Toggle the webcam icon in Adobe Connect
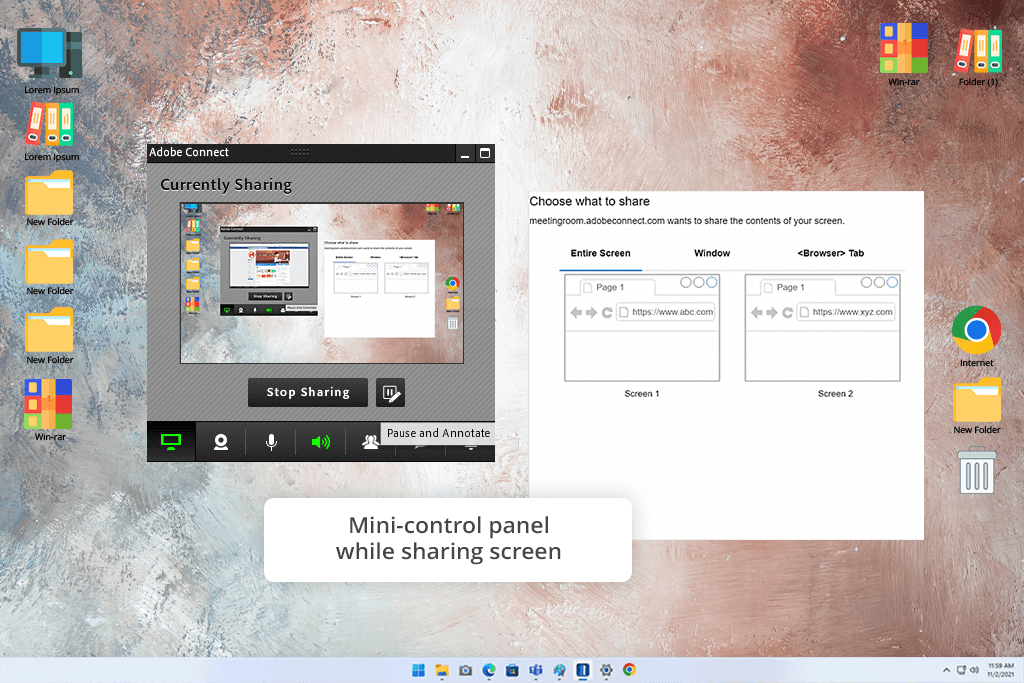 pyautogui.click(x=221, y=442)
